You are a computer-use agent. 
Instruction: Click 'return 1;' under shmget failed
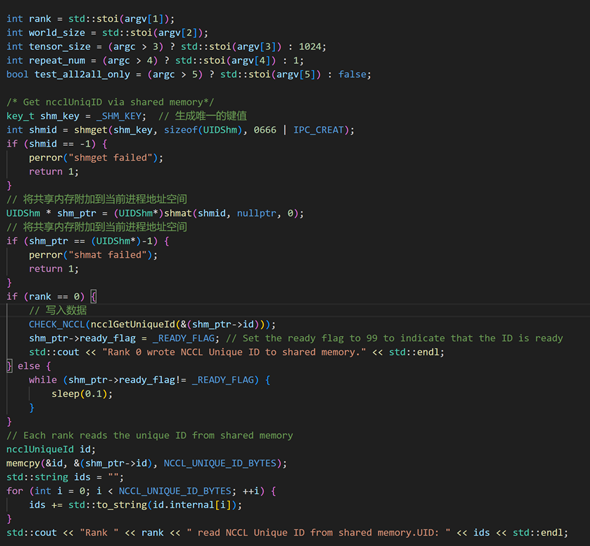pyautogui.click(x=54, y=172)
